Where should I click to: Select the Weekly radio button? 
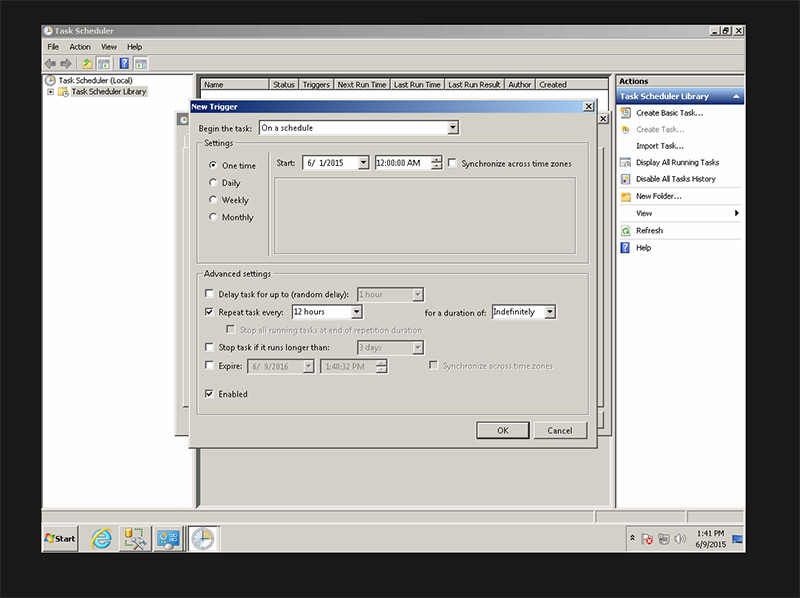[213, 200]
